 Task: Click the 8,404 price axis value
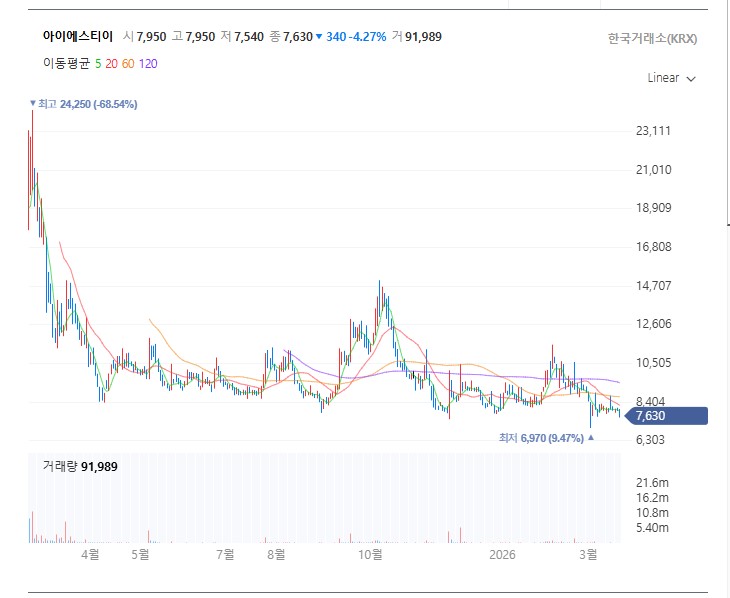(x=650, y=401)
